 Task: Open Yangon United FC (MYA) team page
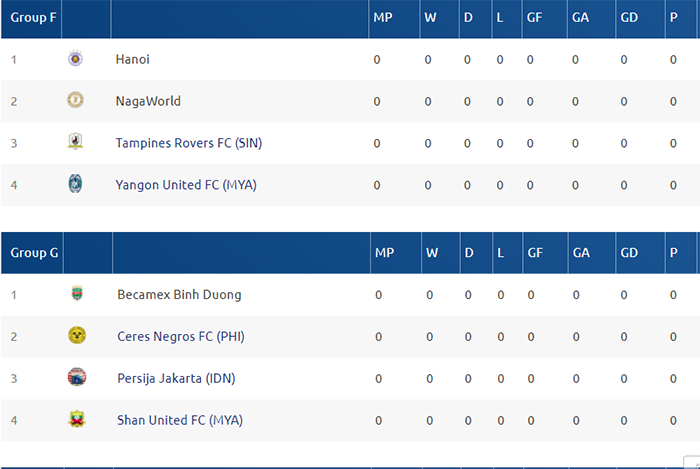pyautogui.click(x=186, y=184)
